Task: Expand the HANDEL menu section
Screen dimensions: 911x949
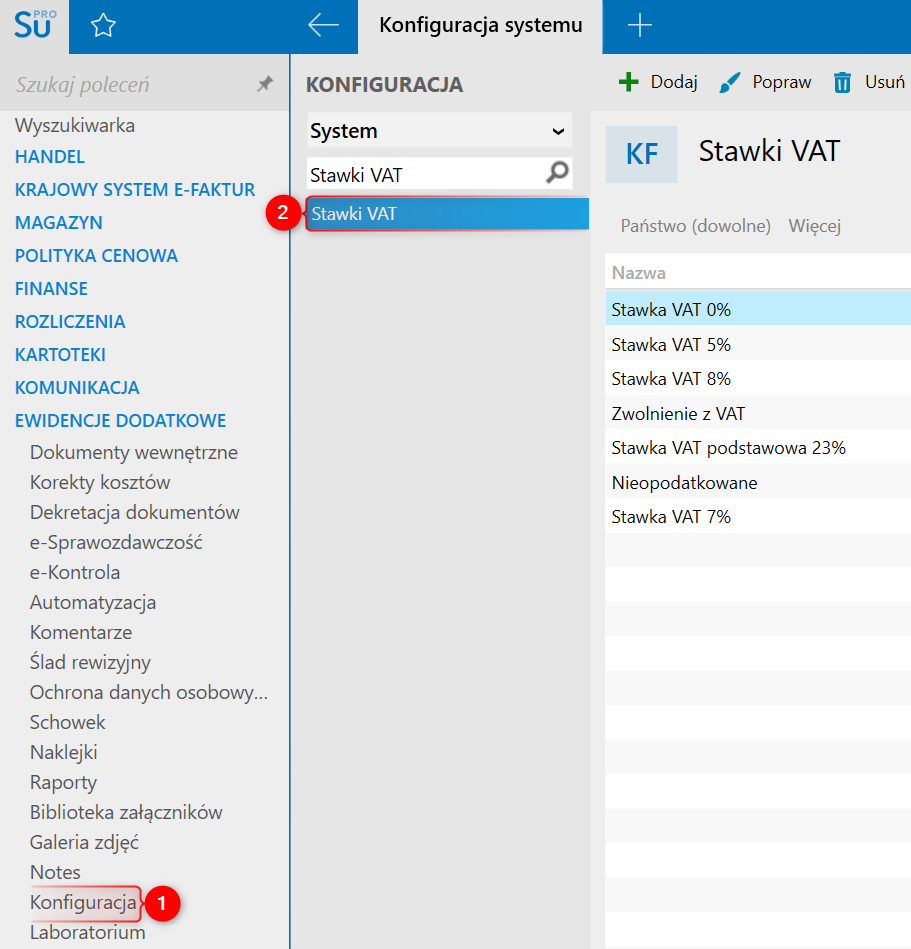Action: tap(50, 157)
